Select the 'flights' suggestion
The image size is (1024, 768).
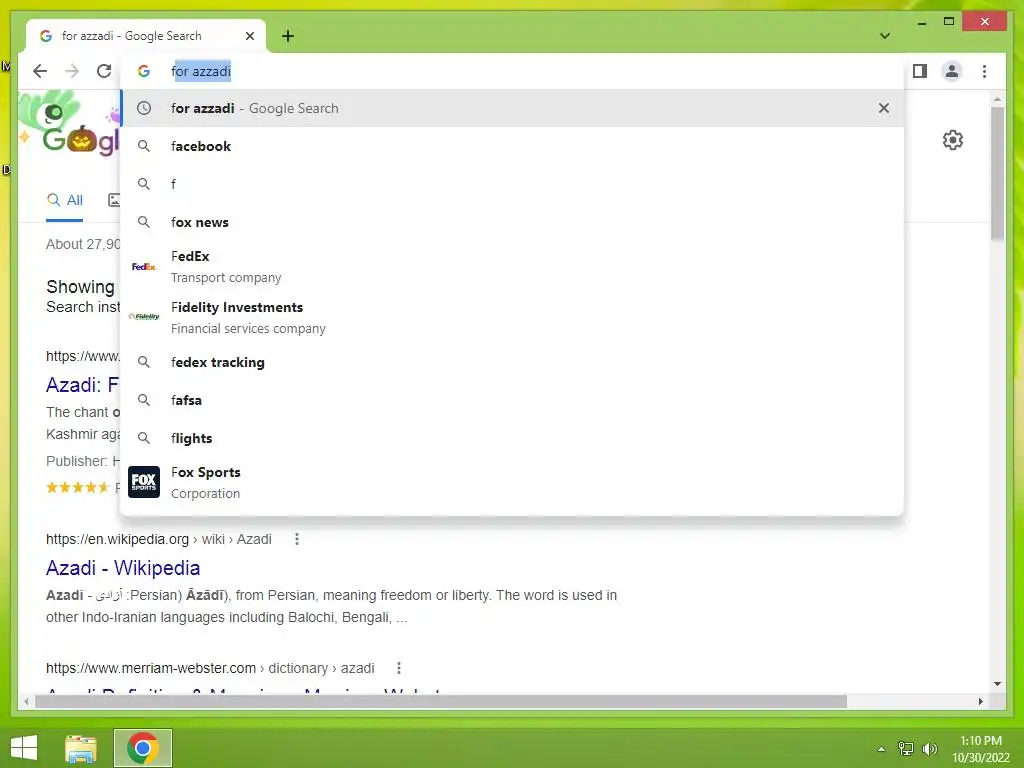pyautogui.click(x=512, y=438)
